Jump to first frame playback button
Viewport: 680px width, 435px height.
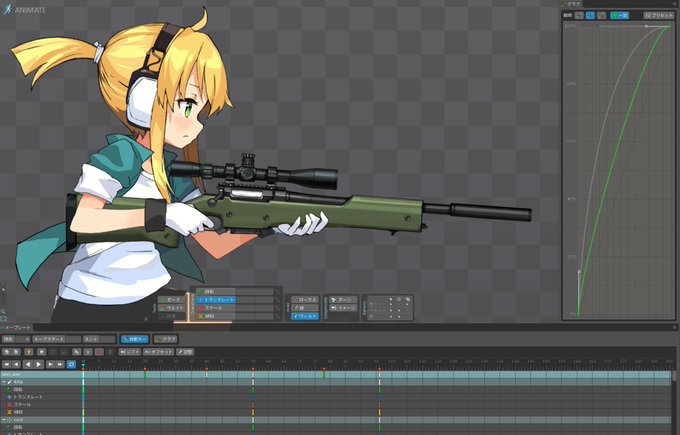click(x=7, y=365)
